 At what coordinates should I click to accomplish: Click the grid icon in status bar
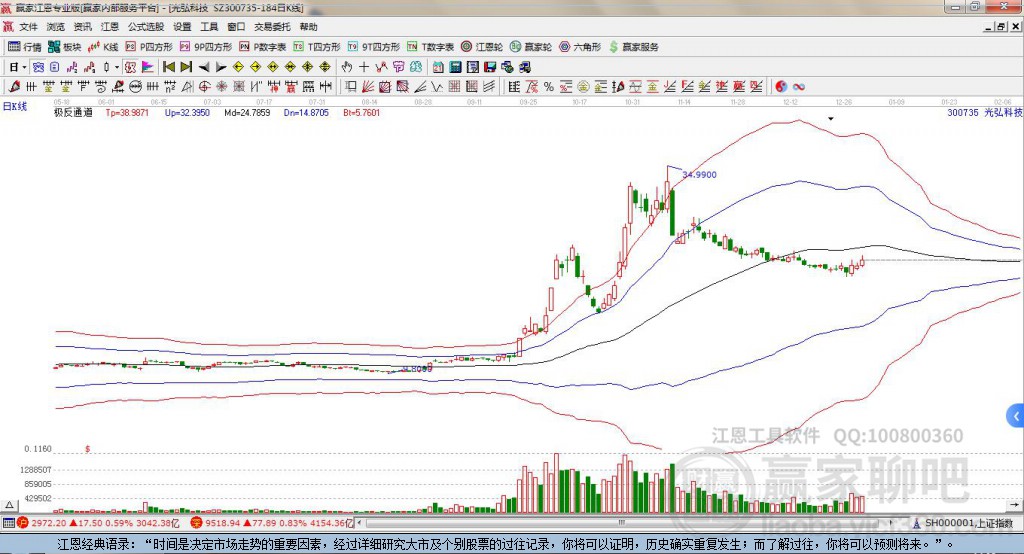coord(8,523)
